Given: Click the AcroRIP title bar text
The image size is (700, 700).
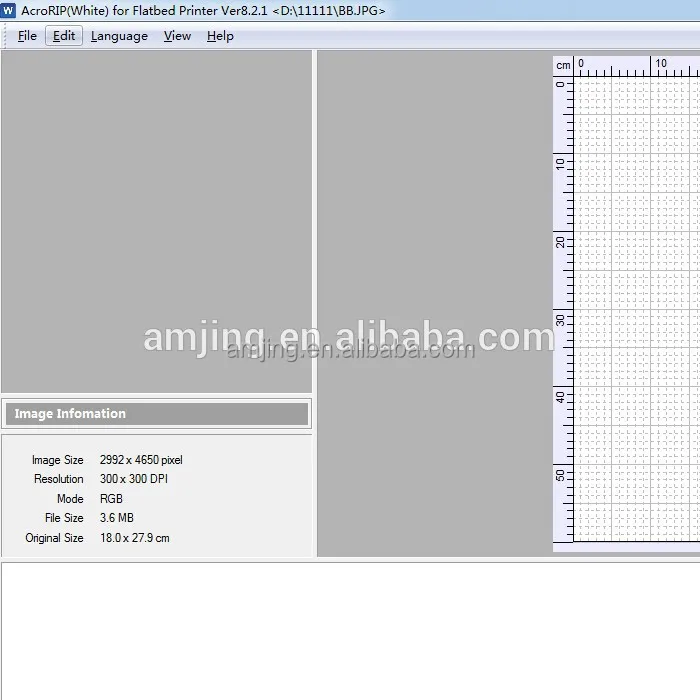Looking at the screenshot, I should pyautogui.click(x=203, y=10).
